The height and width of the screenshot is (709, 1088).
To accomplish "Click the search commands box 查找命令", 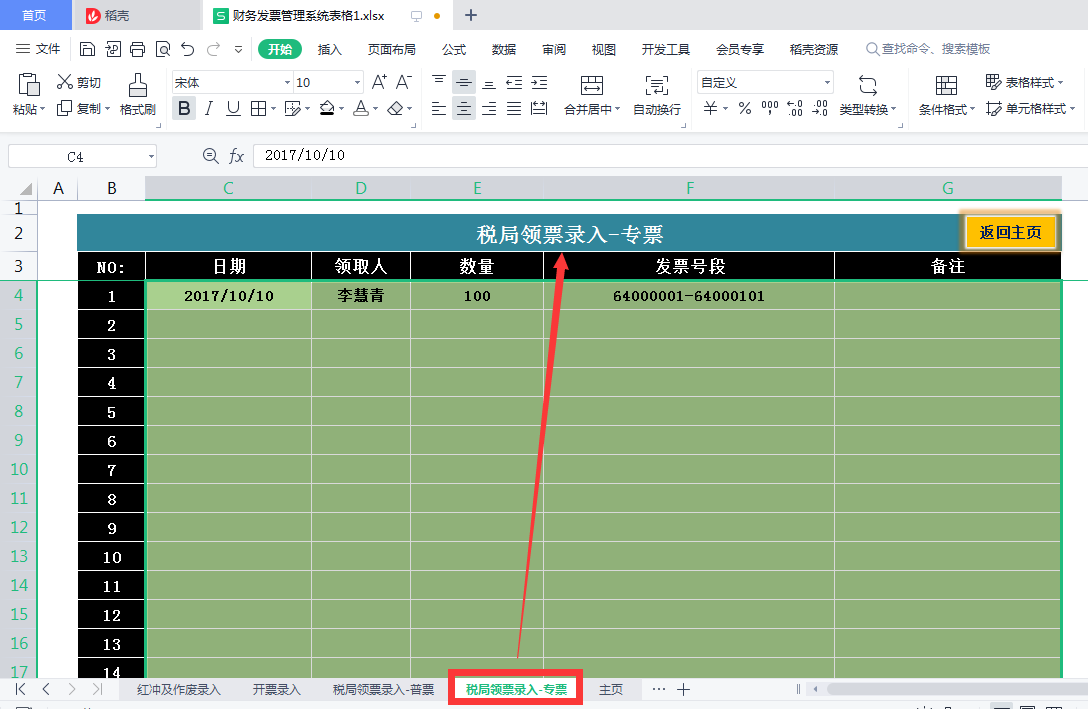I will click(x=928, y=49).
